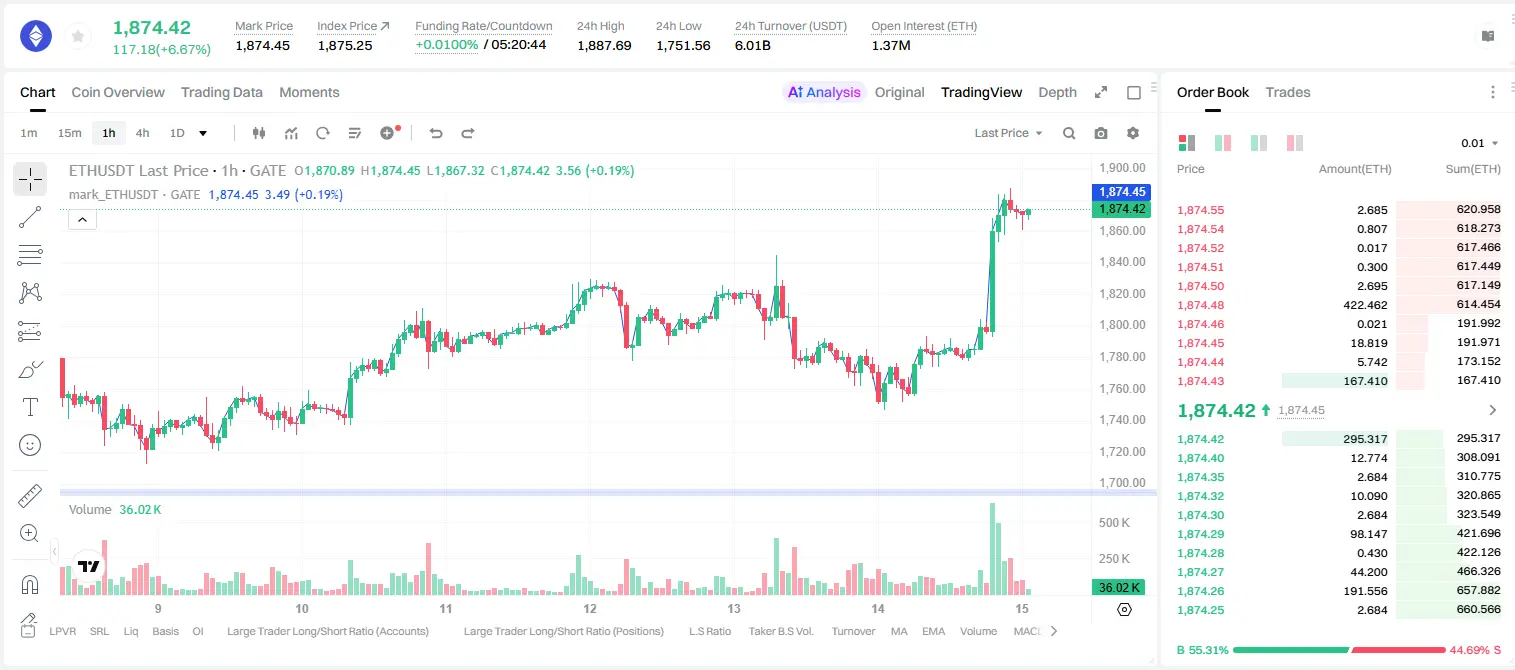
Task: Open the Last Price dropdown
Action: coord(1008,133)
